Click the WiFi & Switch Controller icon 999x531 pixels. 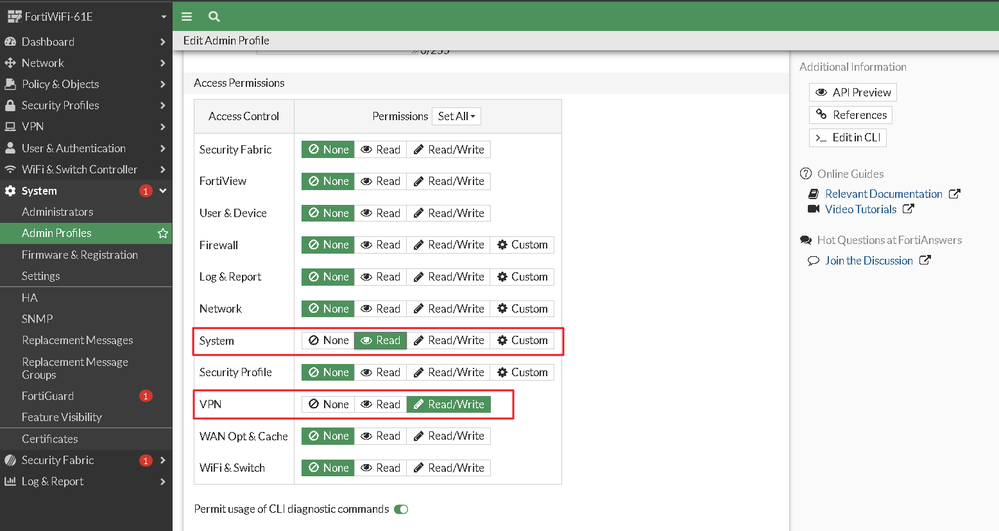[10, 169]
